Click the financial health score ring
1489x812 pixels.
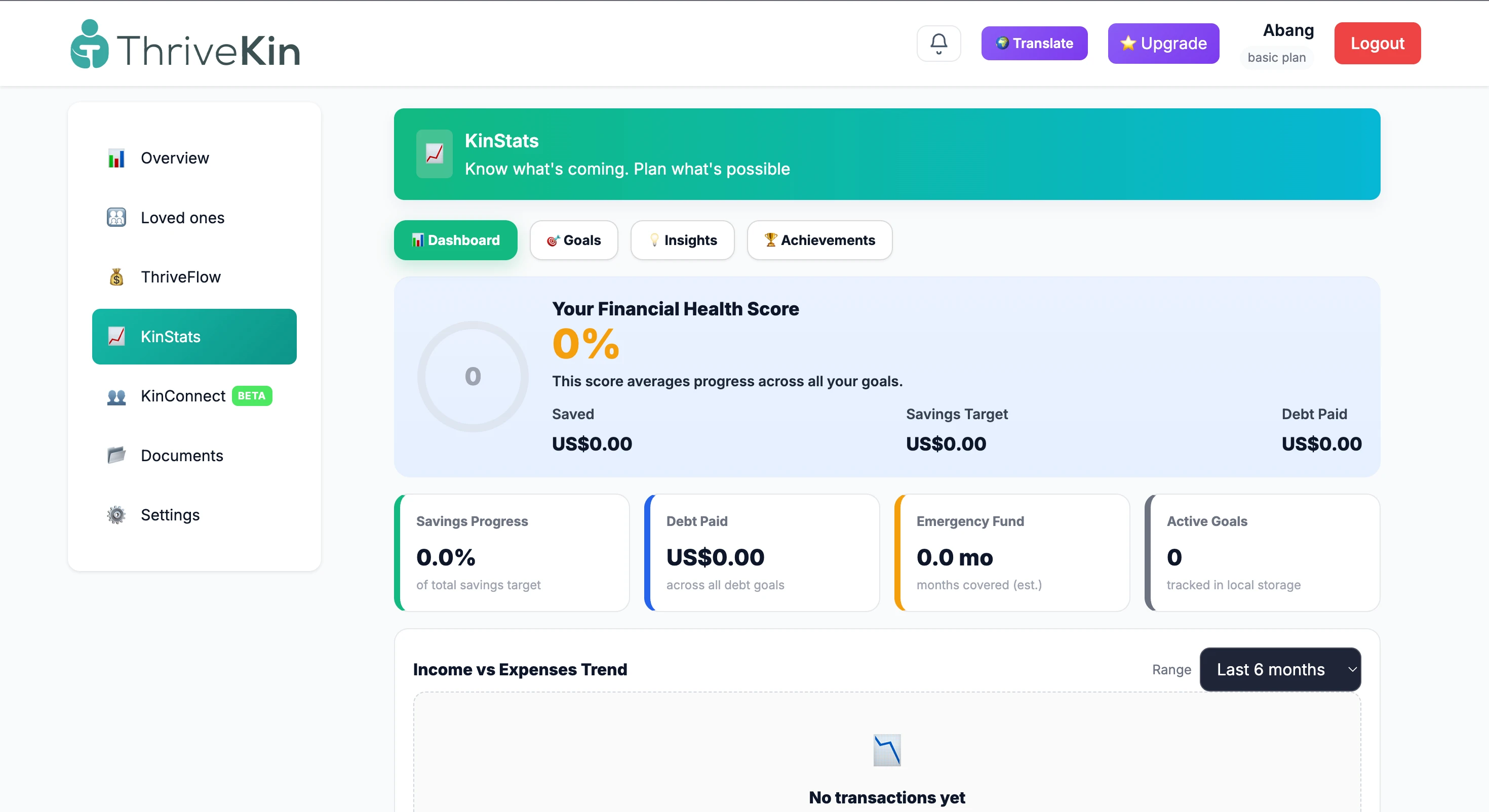coord(472,376)
